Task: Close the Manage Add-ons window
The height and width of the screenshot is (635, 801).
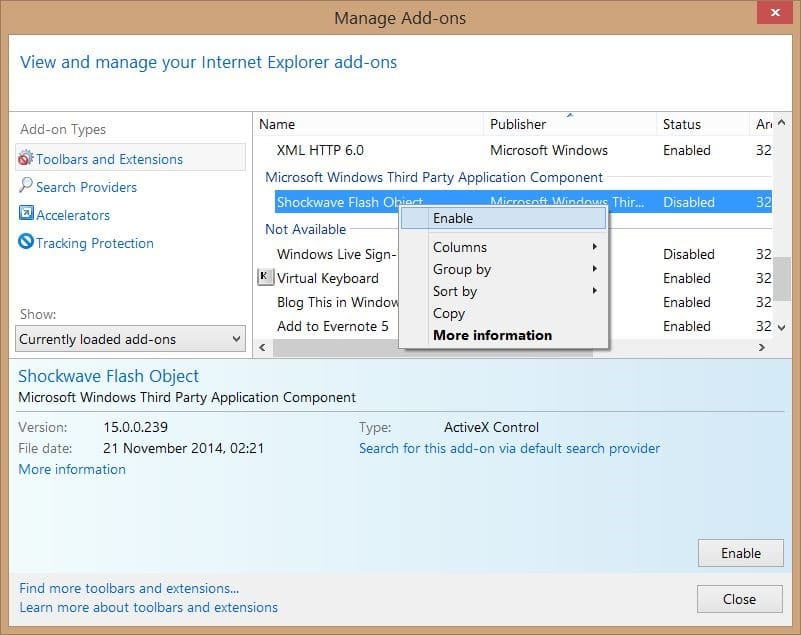Action: coord(774,12)
